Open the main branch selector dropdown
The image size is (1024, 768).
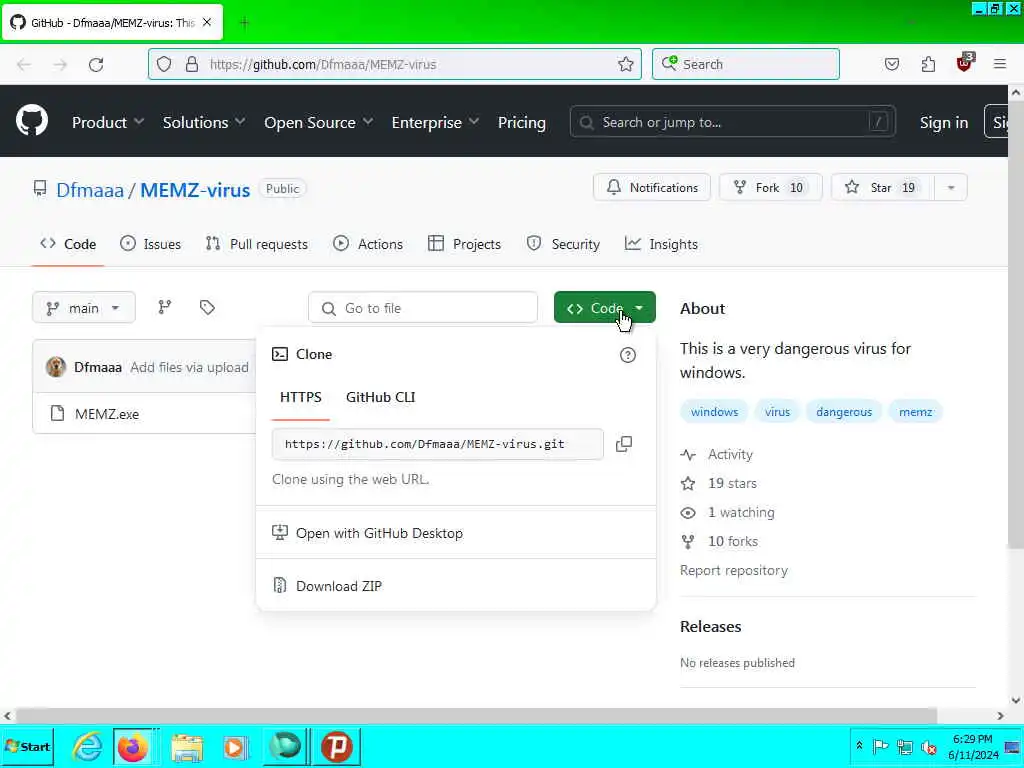tap(84, 308)
